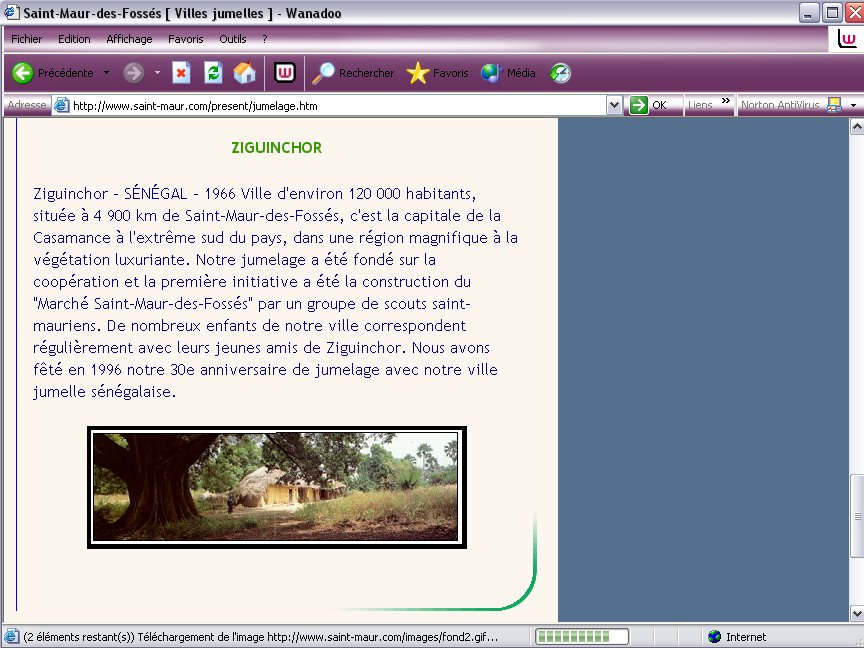The height and width of the screenshot is (648, 864).
Task: Open the Rechercher search tool
Action: coord(353,73)
